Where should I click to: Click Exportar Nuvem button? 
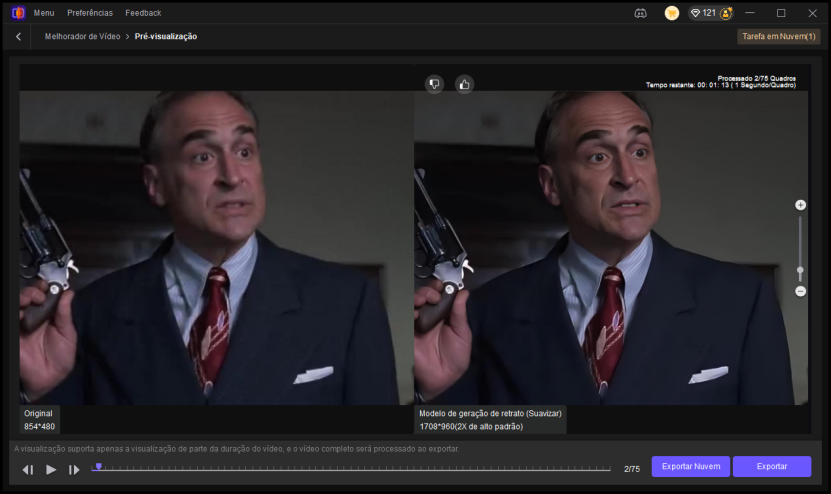(691, 466)
